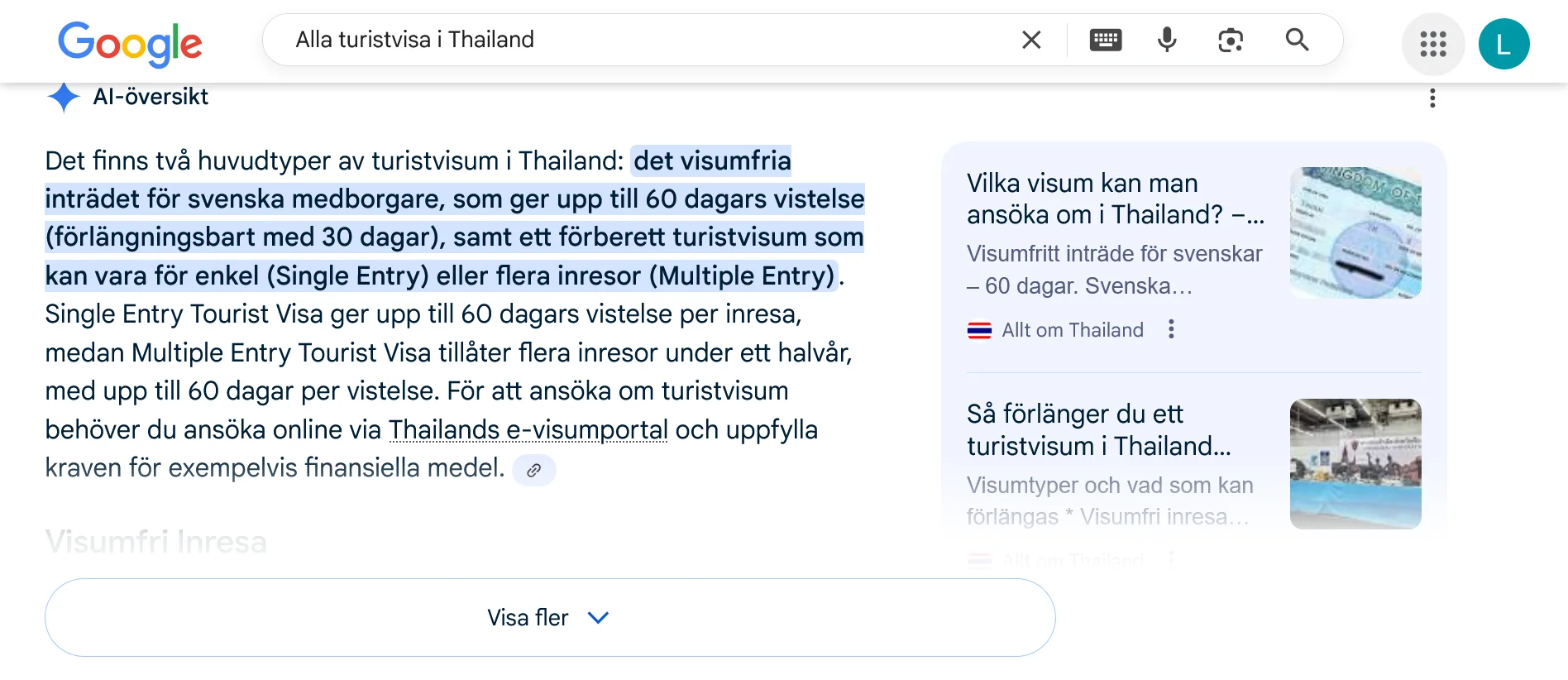
Task: Open the Thailands e-visumportal link
Action: tap(528, 429)
